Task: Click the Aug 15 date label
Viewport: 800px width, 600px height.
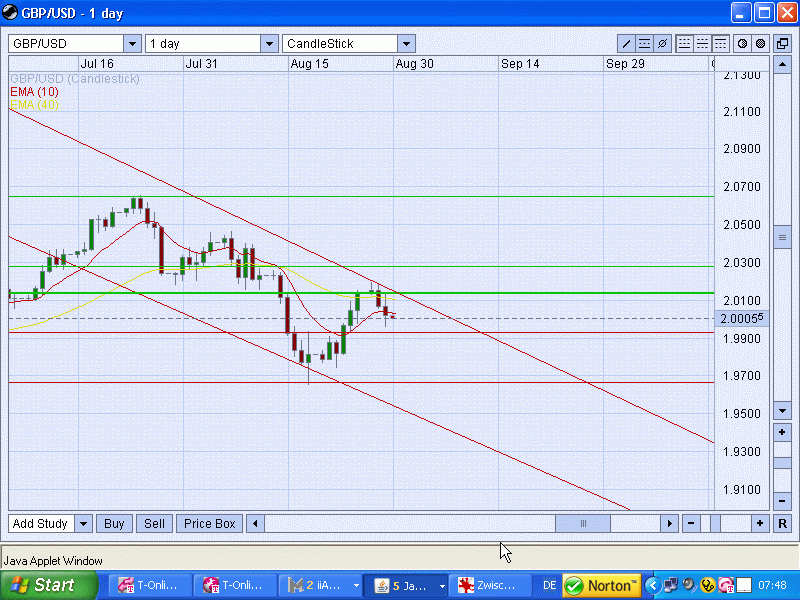Action: tap(309, 64)
